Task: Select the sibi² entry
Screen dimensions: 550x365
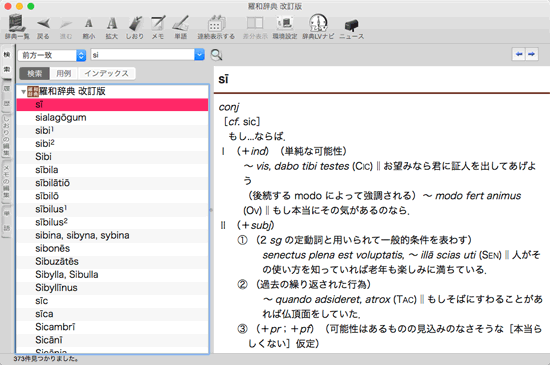Action: [x=112, y=144]
